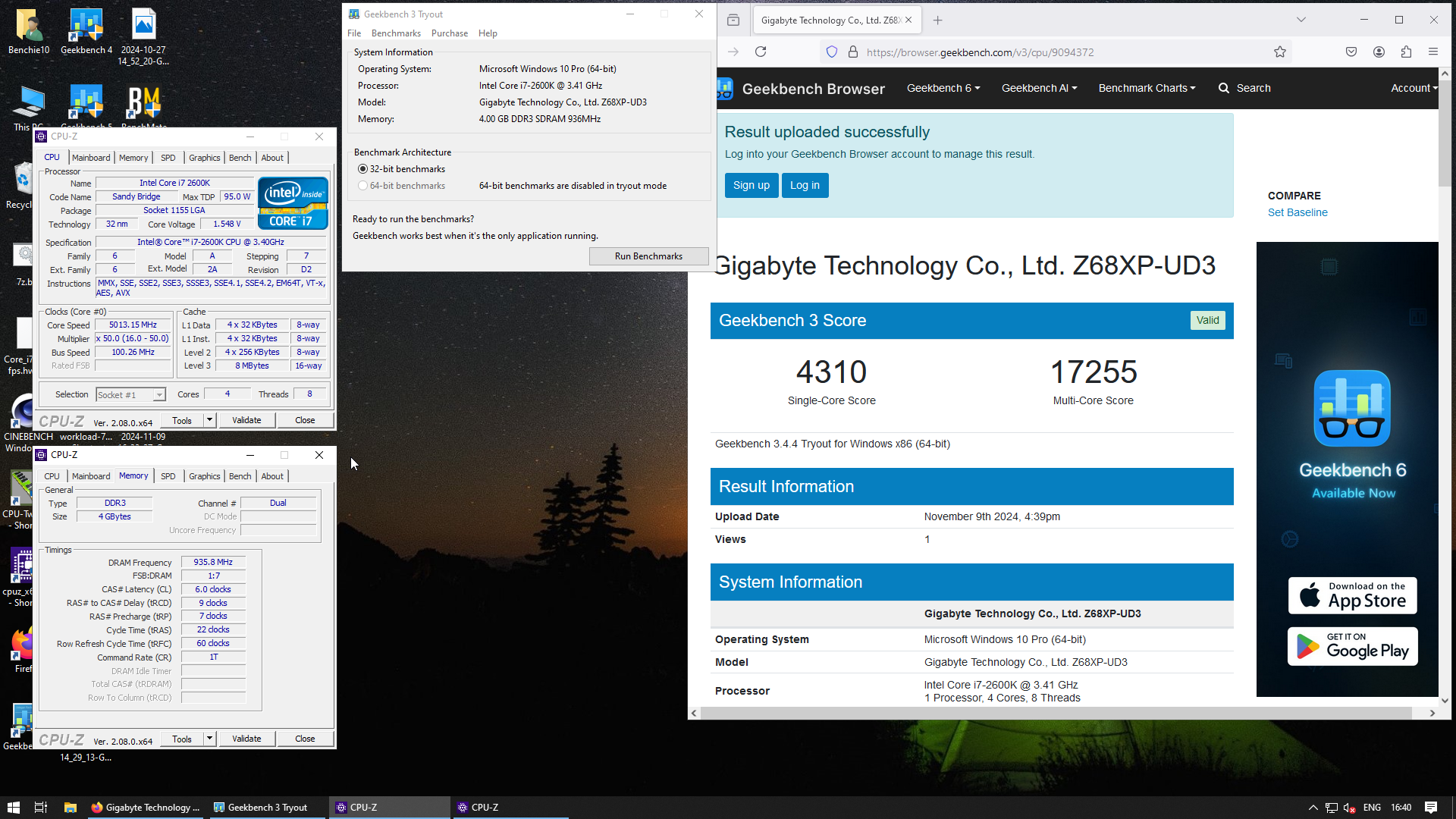Open the Benchmarks menu in Geekbench 3
Screen dimensions: 1456x819
[x=396, y=33]
